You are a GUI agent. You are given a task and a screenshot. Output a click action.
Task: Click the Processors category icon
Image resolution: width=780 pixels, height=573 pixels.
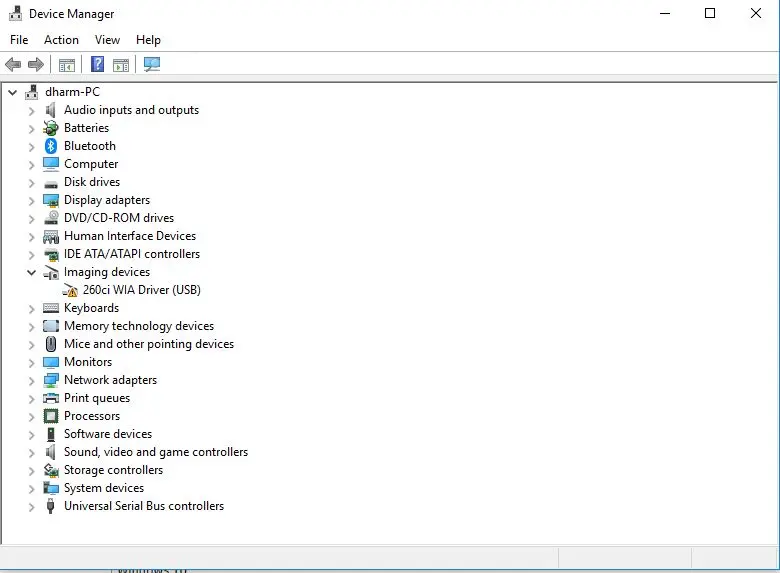51,416
